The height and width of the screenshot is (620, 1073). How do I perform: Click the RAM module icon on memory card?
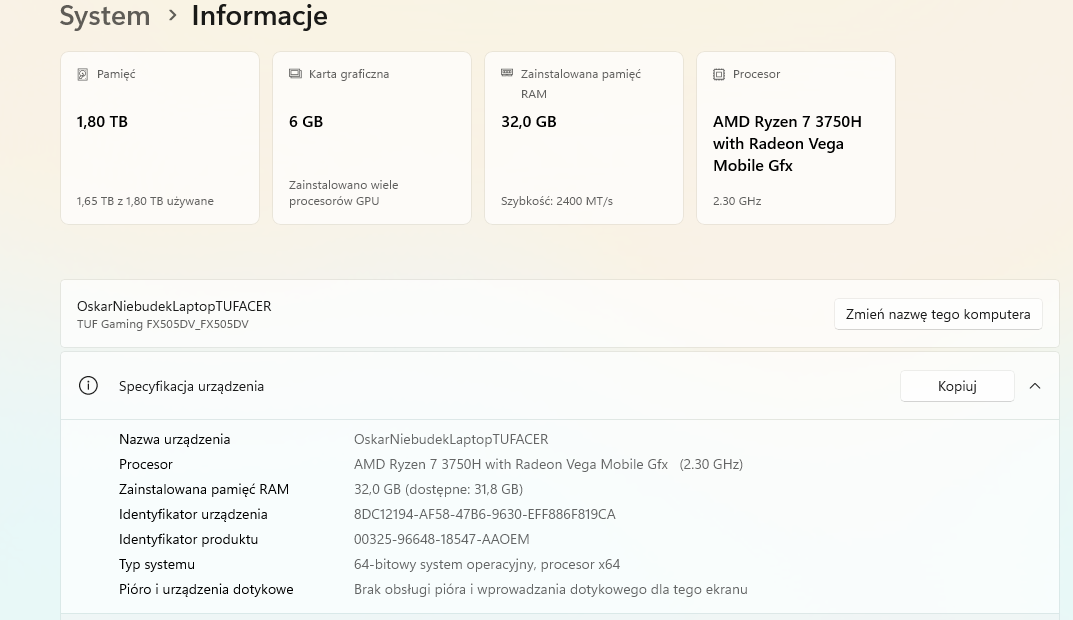(x=507, y=73)
